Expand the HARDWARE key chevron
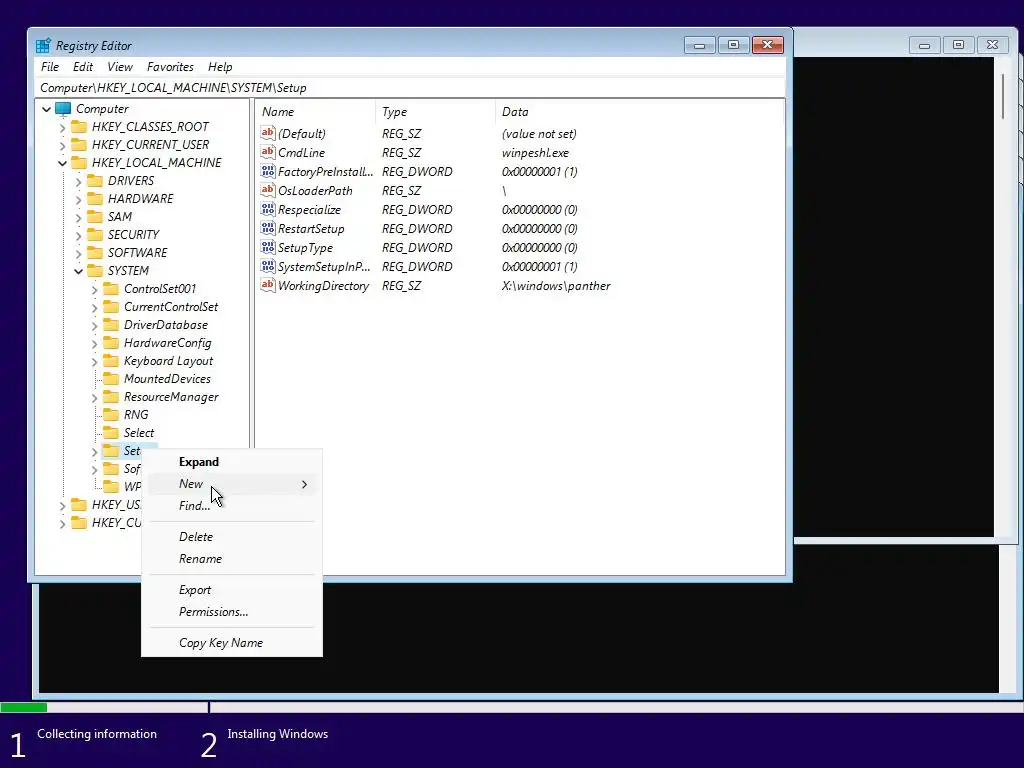The height and width of the screenshot is (768, 1024). click(x=78, y=199)
